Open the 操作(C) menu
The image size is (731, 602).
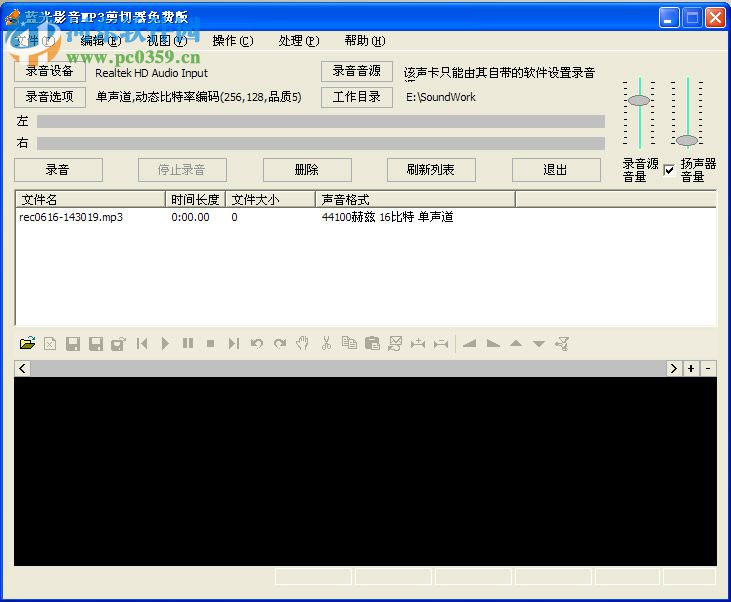point(233,41)
